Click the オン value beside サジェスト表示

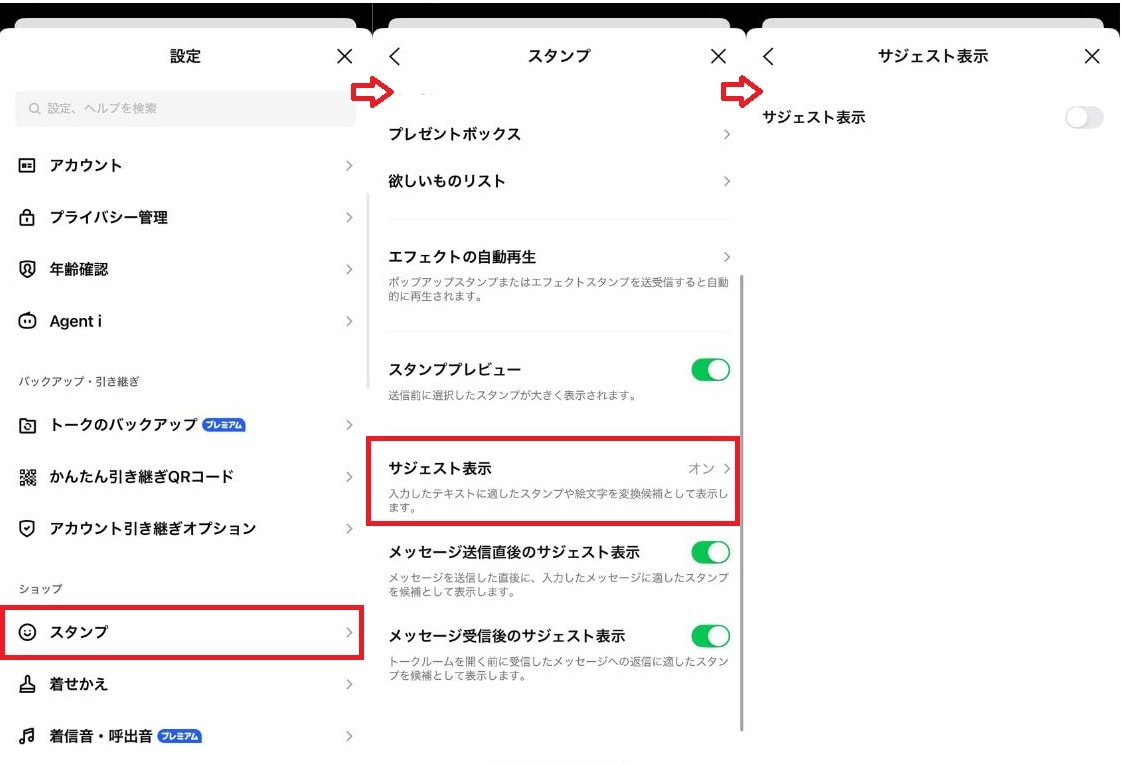[701, 469]
